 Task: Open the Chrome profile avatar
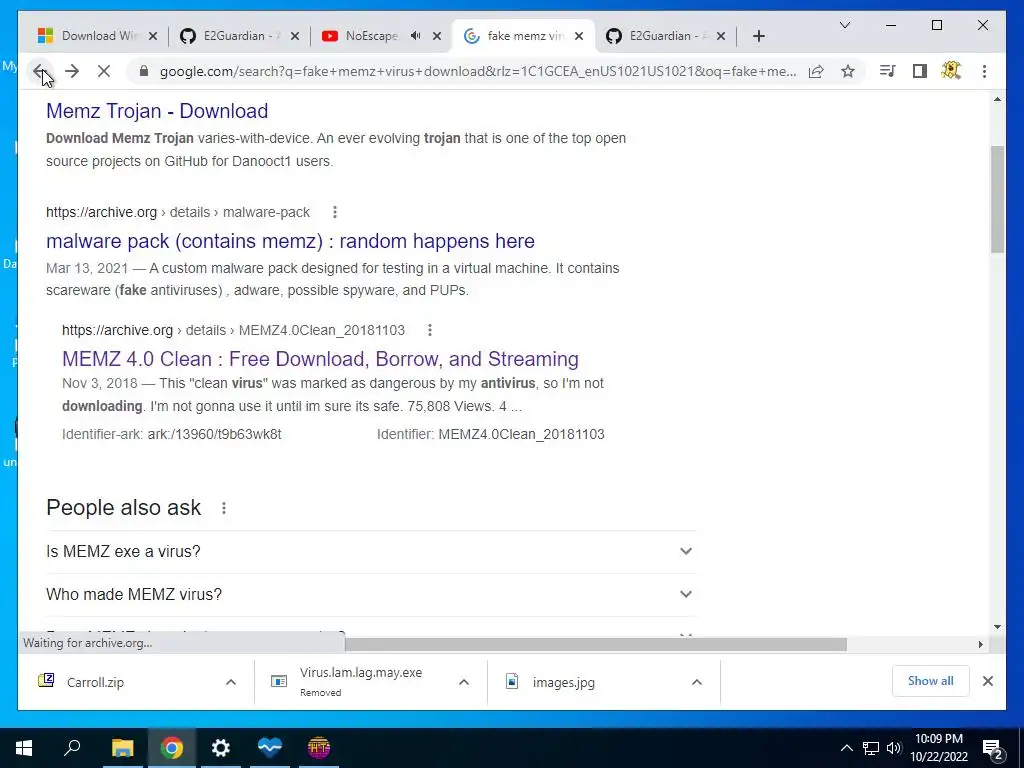[x=952, y=71]
